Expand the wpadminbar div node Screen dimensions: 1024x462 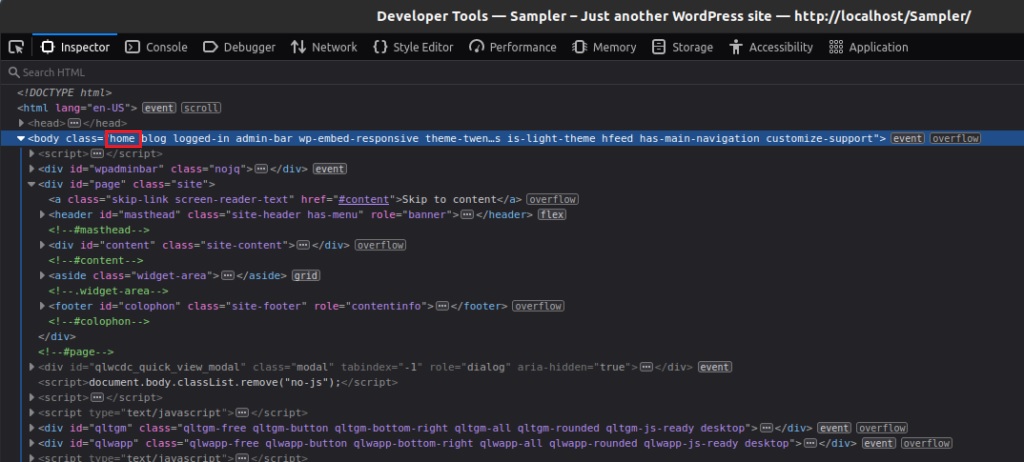point(32,169)
